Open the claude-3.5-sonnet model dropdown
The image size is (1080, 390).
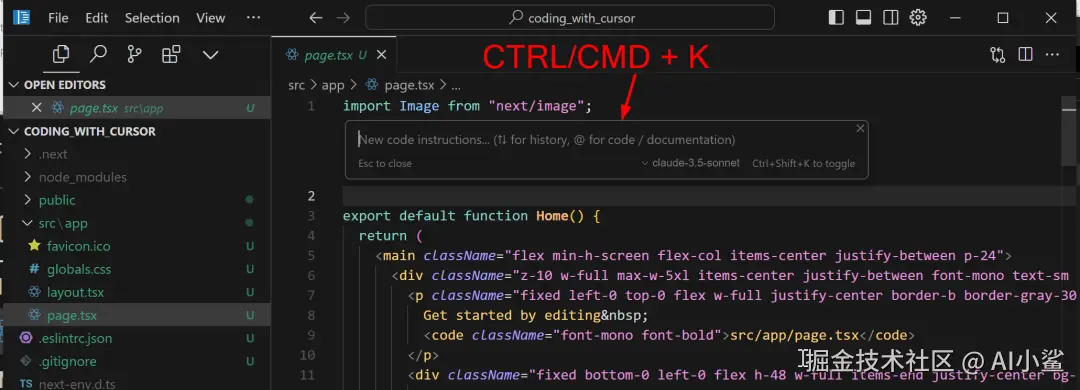(691, 163)
